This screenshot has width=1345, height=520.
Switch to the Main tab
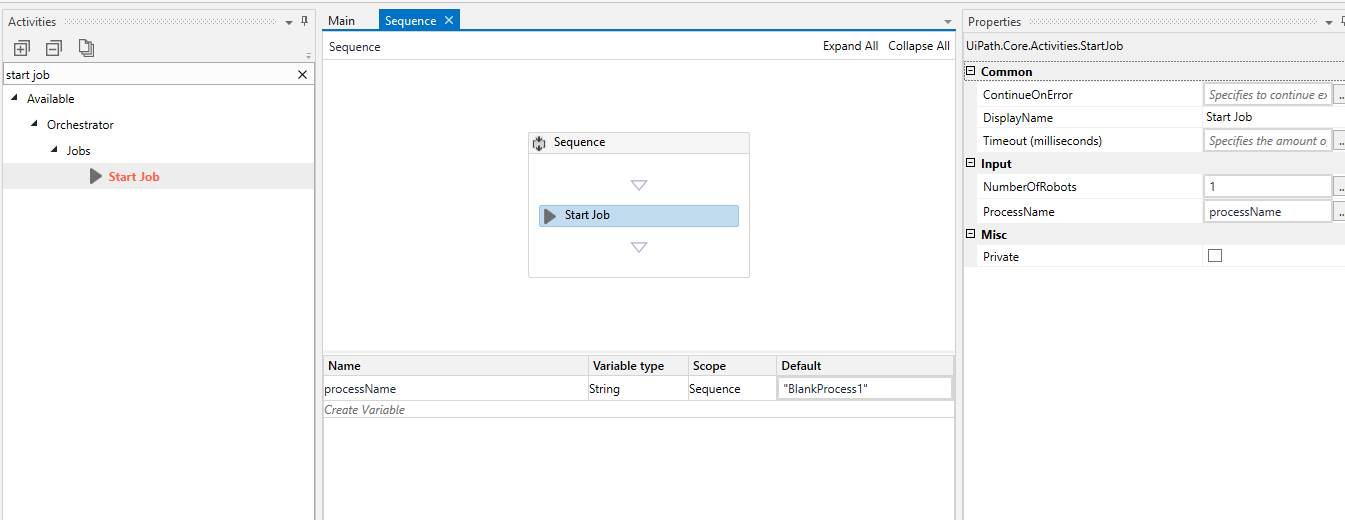point(341,21)
